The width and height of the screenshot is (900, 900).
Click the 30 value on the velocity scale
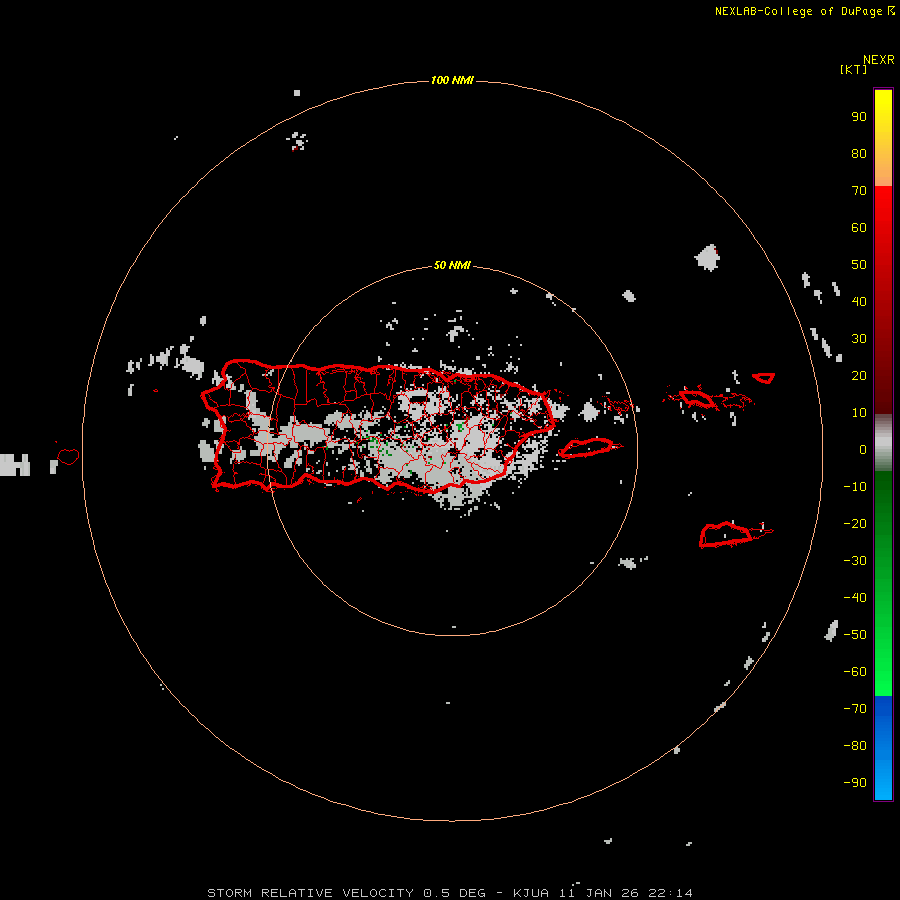(859, 339)
